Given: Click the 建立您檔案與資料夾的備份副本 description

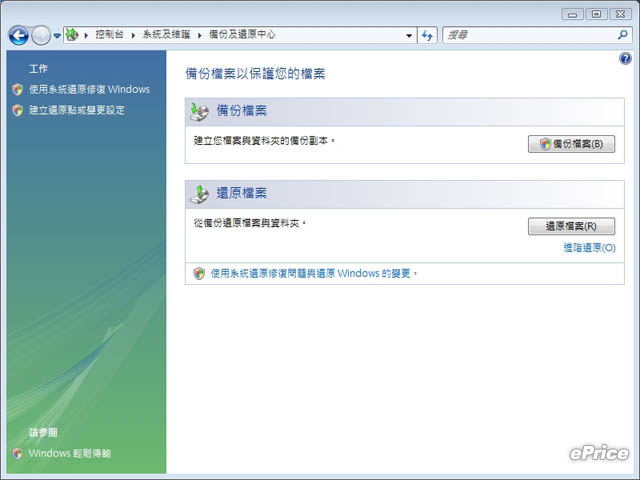Looking at the screenshot, I should 264,141.
